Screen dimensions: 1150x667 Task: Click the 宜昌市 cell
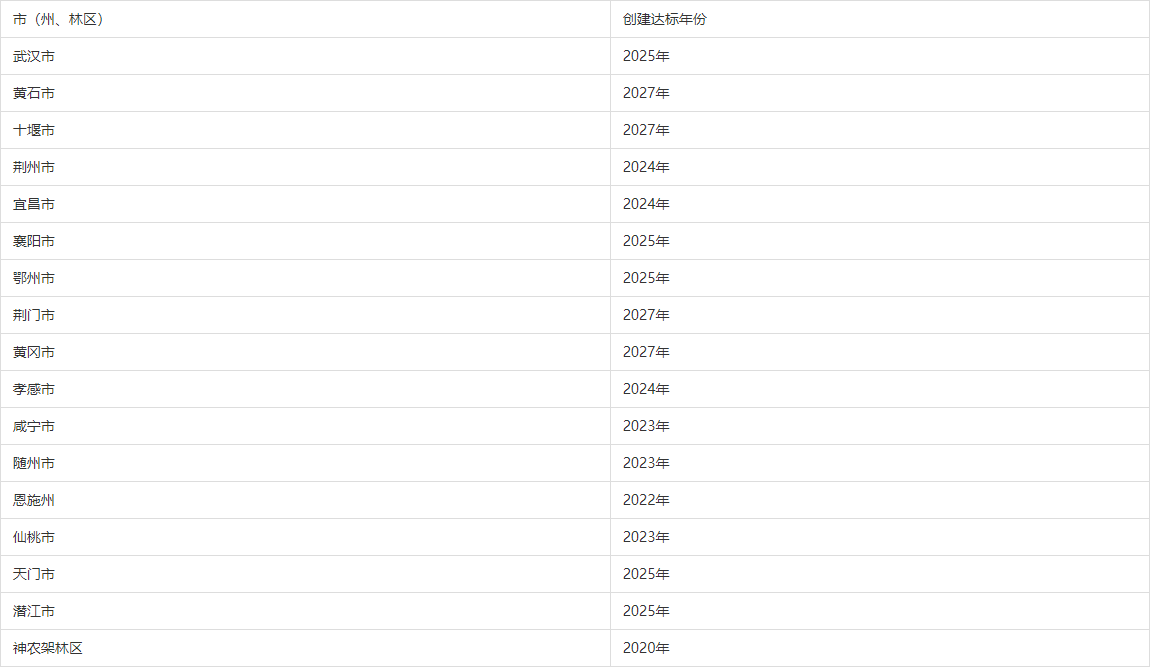click(305, 204)
